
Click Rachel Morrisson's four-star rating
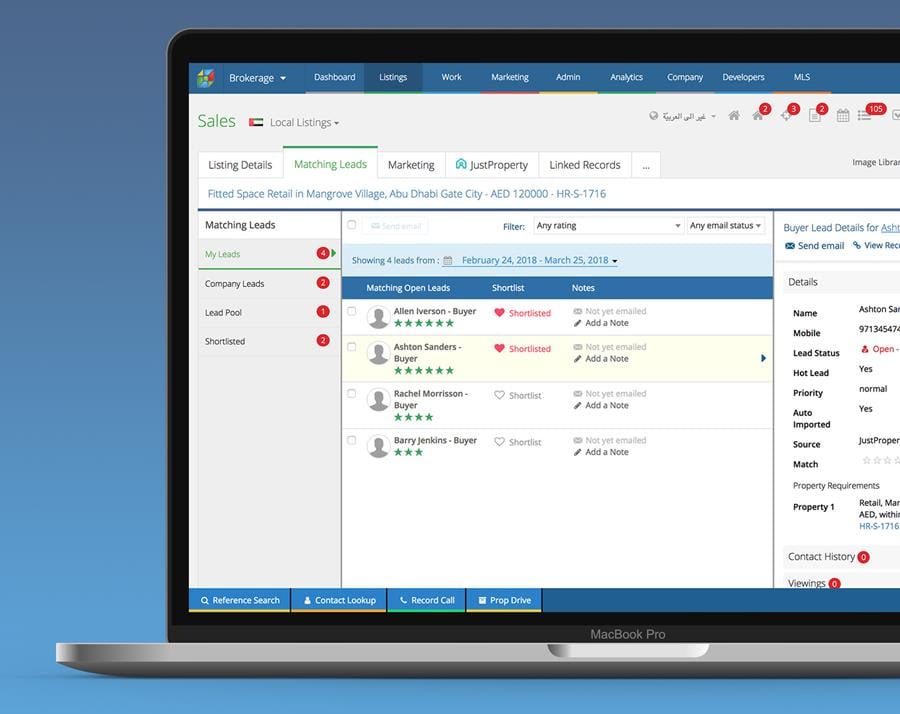413,417
